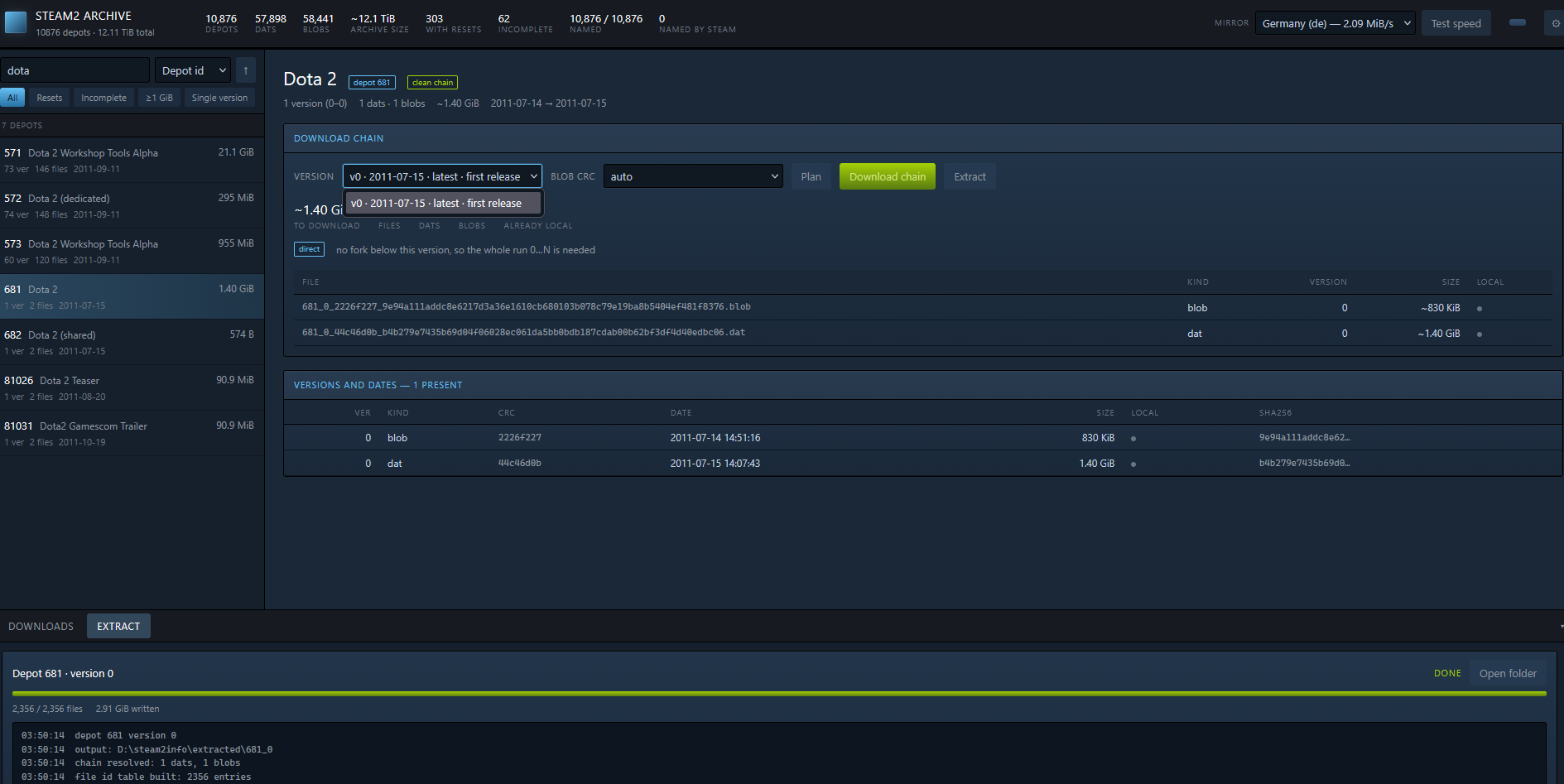Click the clean chain badge
The image size is (1564, 784).
pos(432,83)
